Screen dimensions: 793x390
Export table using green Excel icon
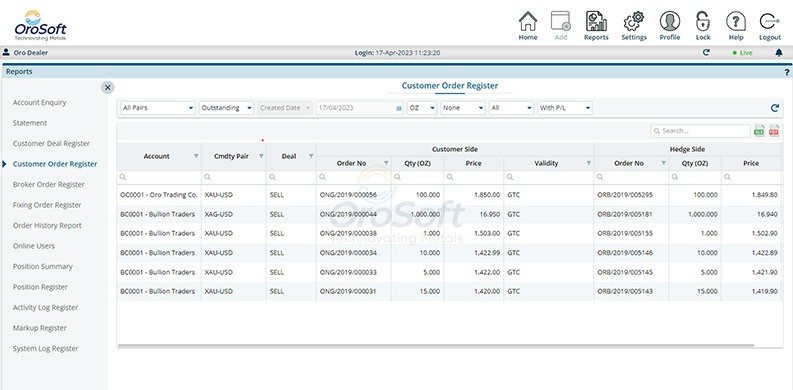click(x=759, y=131)
